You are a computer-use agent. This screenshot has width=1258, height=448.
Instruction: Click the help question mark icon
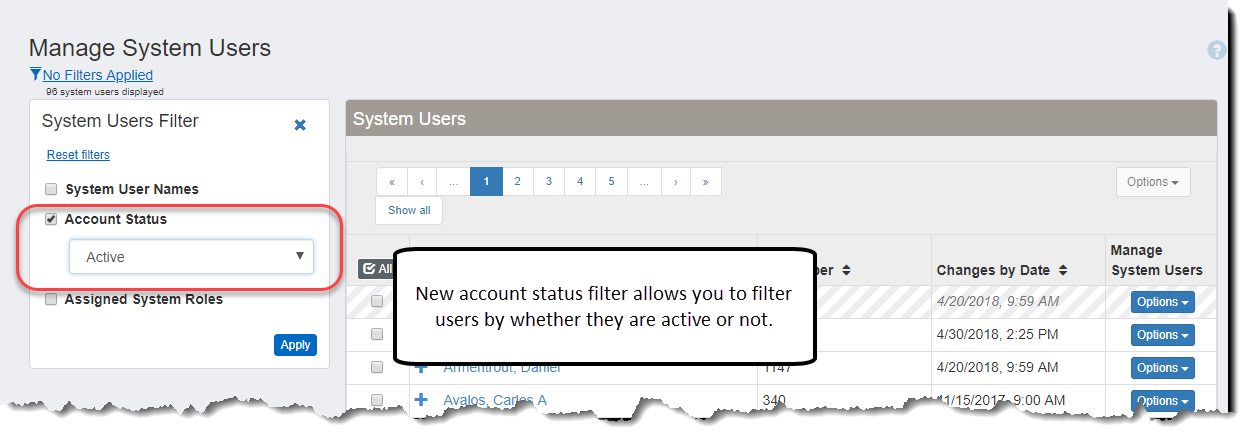click(x=1216, y=50)
